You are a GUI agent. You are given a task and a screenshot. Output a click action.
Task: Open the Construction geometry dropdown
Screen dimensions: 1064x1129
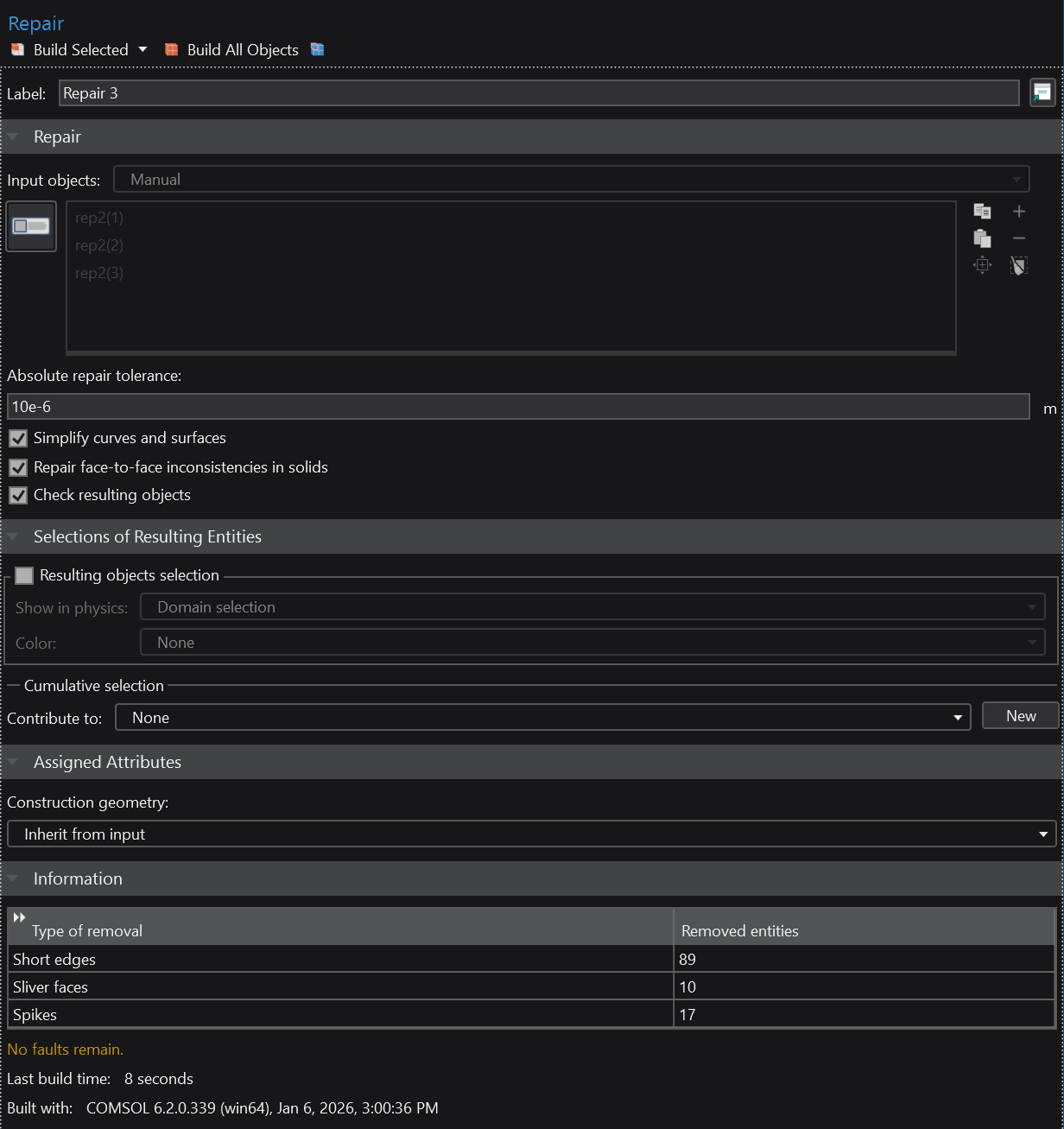click(531, 834)
